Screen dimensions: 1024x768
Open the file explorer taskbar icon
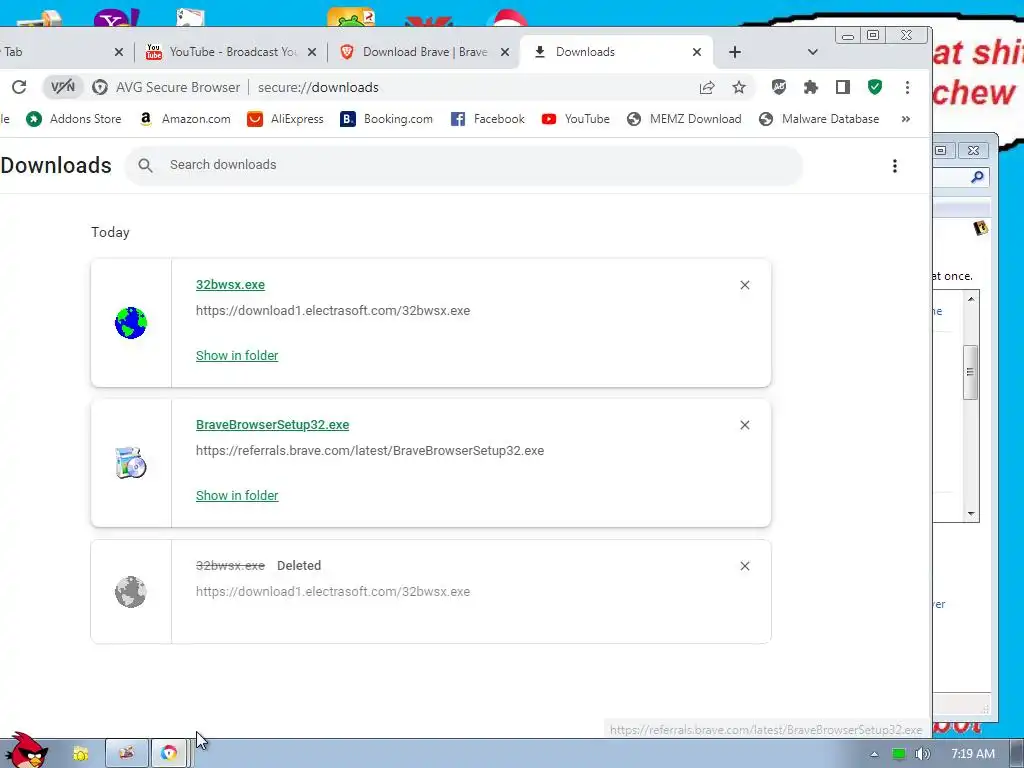pos(81,754)
